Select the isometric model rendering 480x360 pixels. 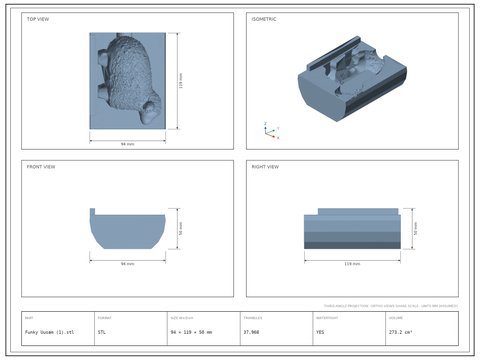click(352, 78)
